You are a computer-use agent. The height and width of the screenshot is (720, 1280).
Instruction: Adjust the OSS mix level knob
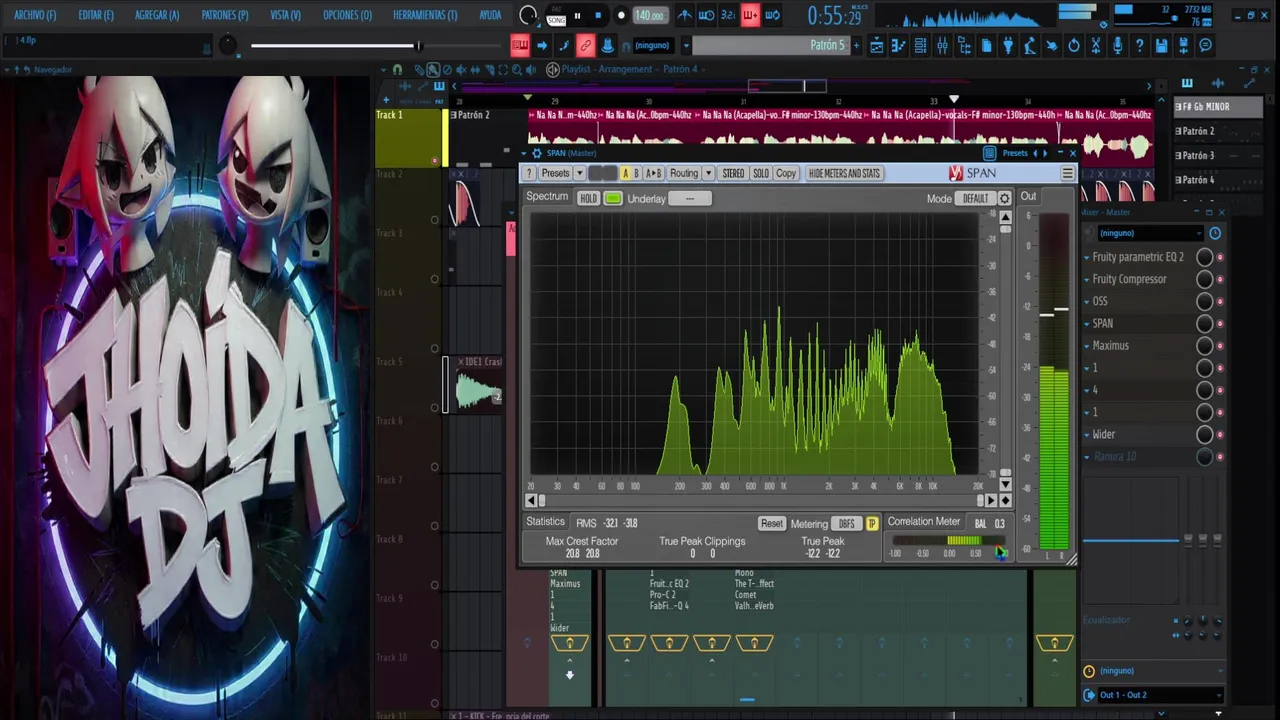pyautogui.click(x=1205, y=301)
